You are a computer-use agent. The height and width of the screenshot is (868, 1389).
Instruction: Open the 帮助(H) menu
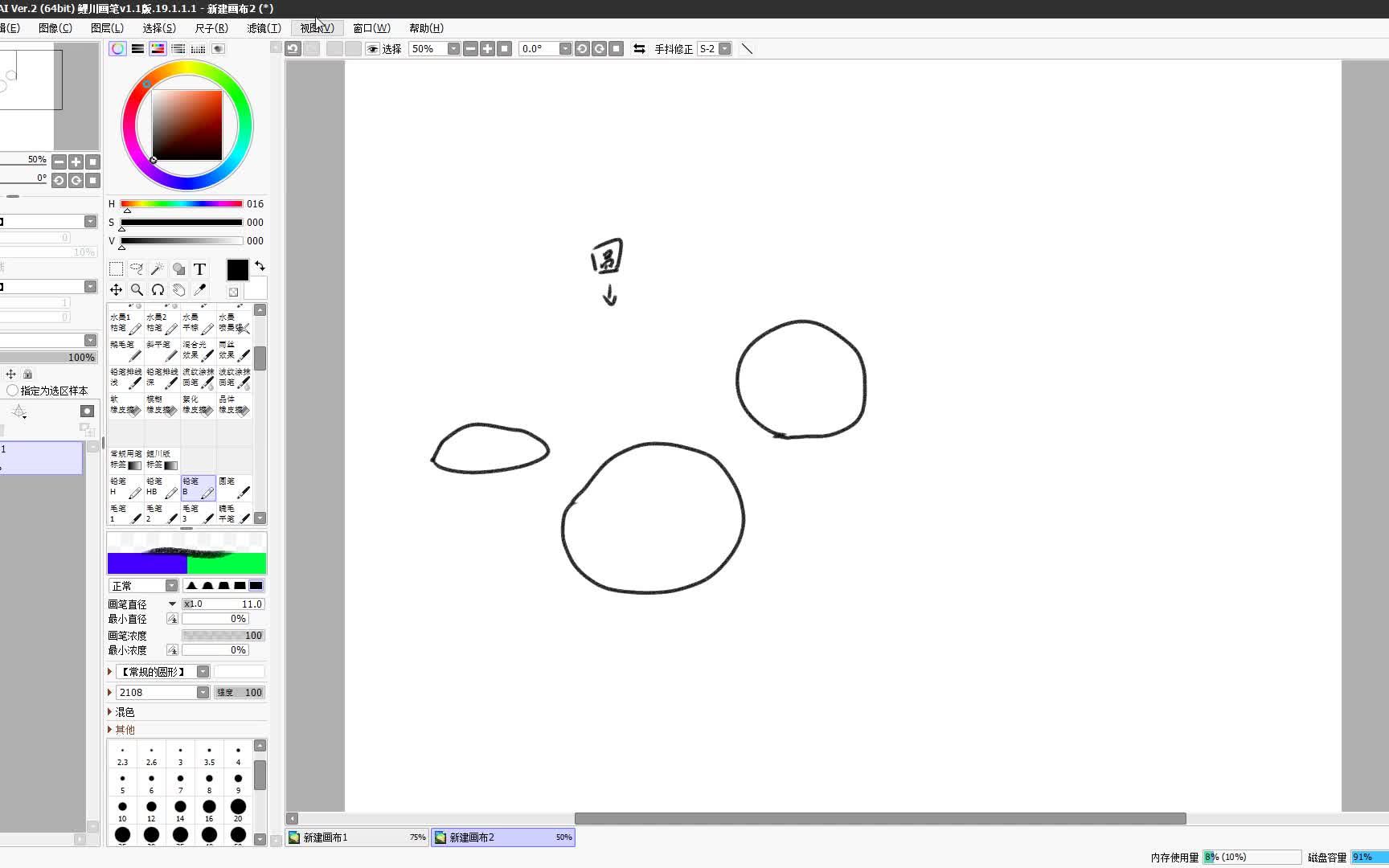[x=426, y=28]
